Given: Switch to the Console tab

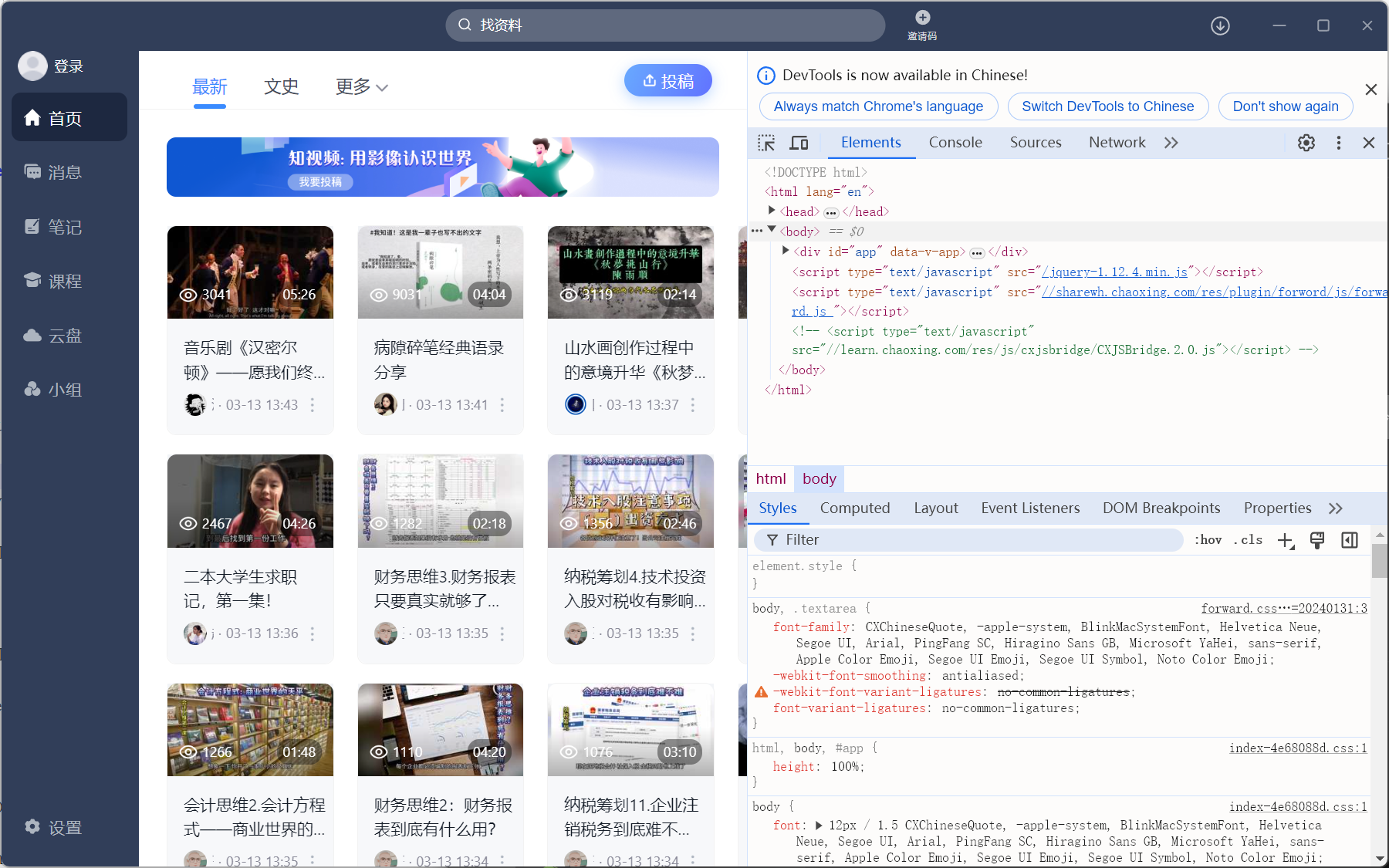Looking at the screenshot, I should pyautogui.click(x=955, y=143).
